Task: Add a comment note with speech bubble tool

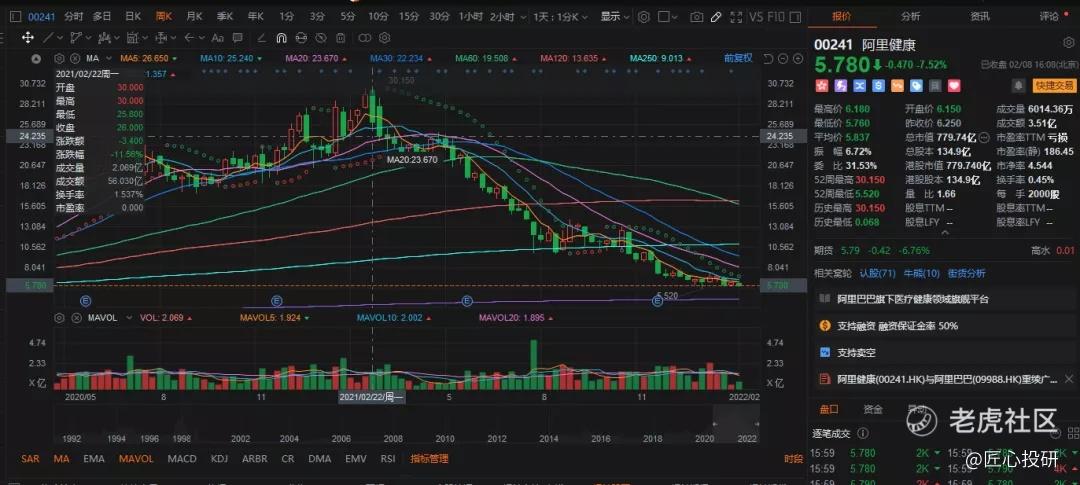Action: (237, 38)
